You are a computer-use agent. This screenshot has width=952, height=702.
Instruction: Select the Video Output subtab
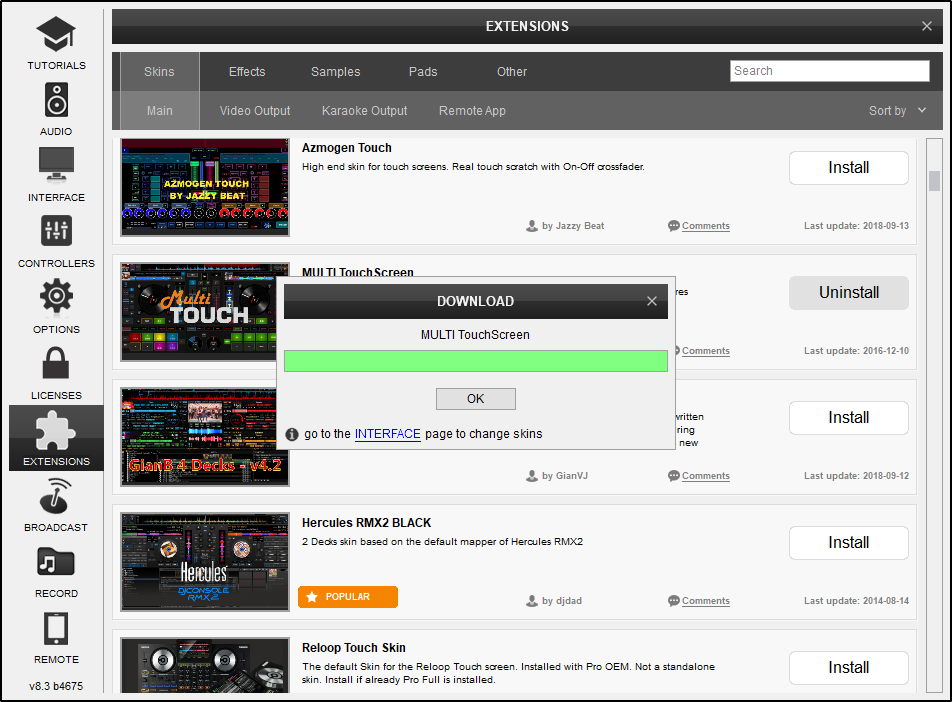click(x=255, y=111)
